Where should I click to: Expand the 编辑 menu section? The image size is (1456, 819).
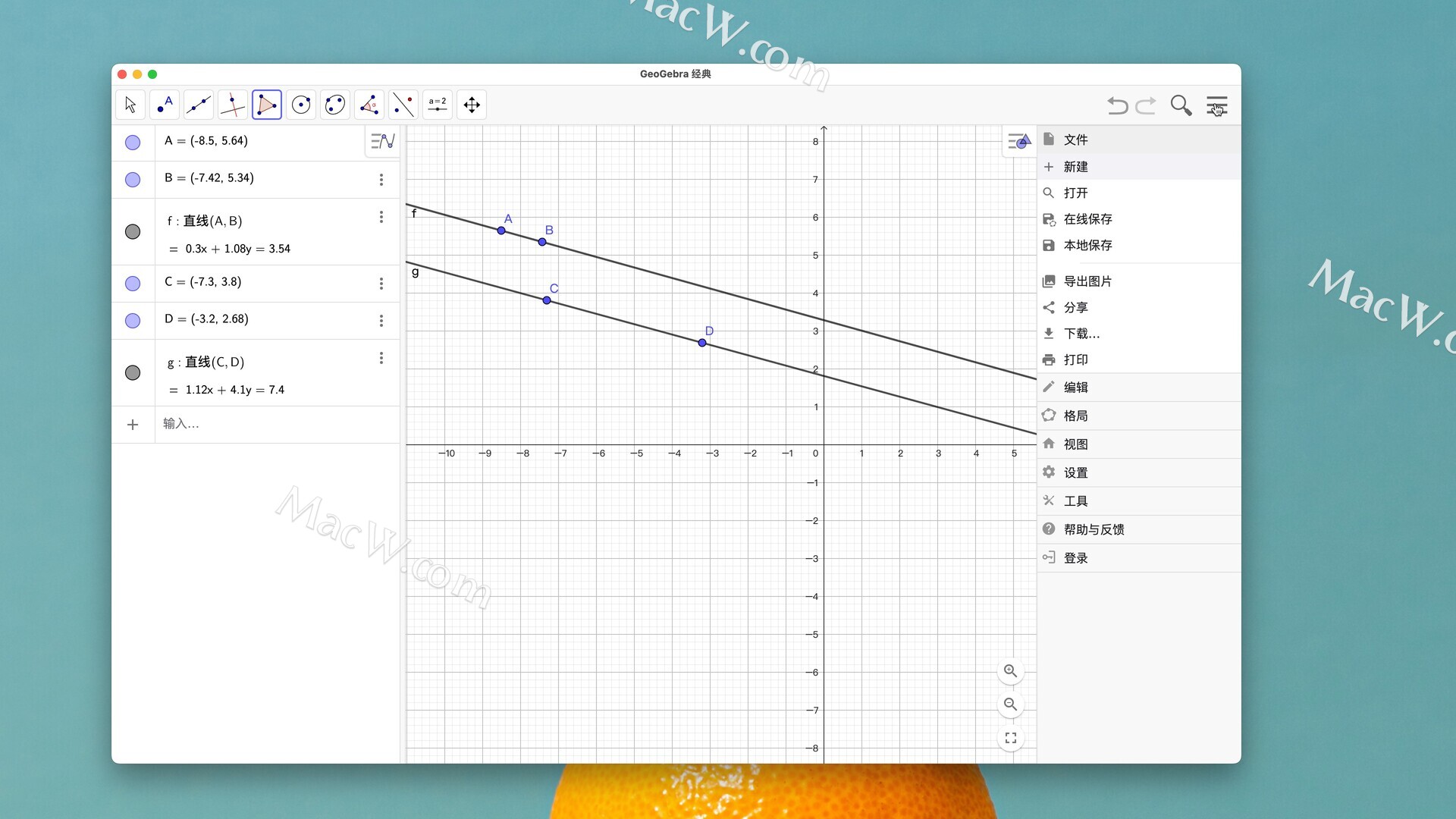(1139, 388)
